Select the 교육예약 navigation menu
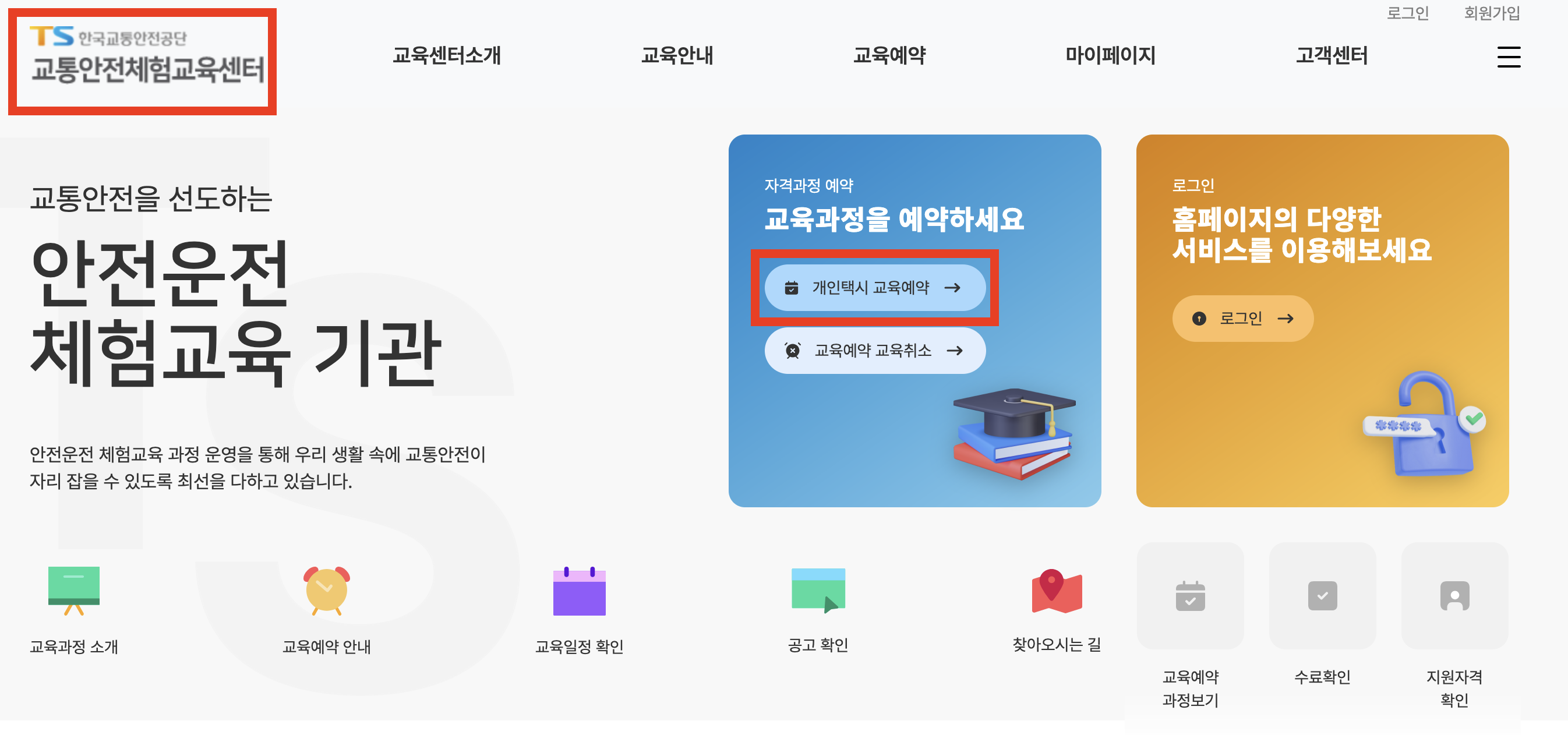 (x=889, y=55)
